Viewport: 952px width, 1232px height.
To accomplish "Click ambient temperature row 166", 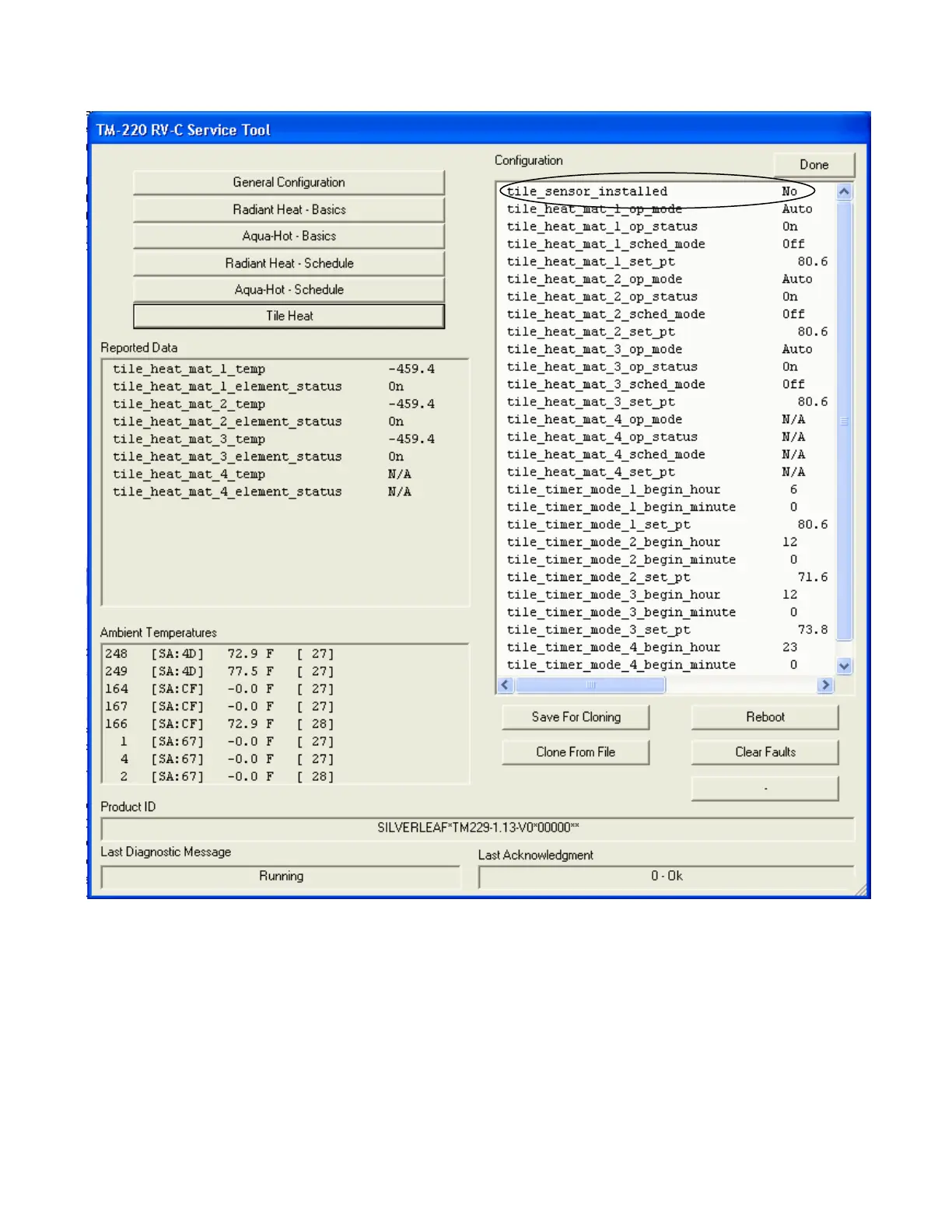I will click(285, 724).
